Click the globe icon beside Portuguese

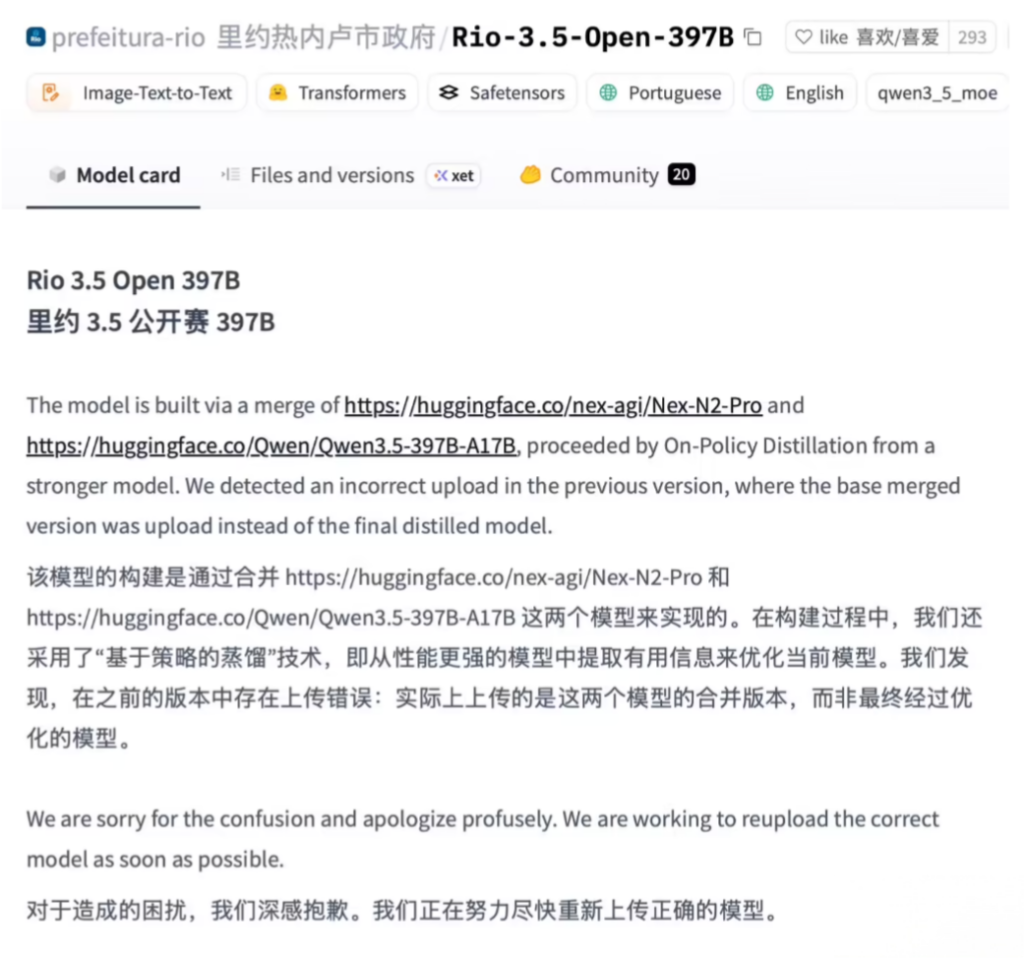coord(608,93)
